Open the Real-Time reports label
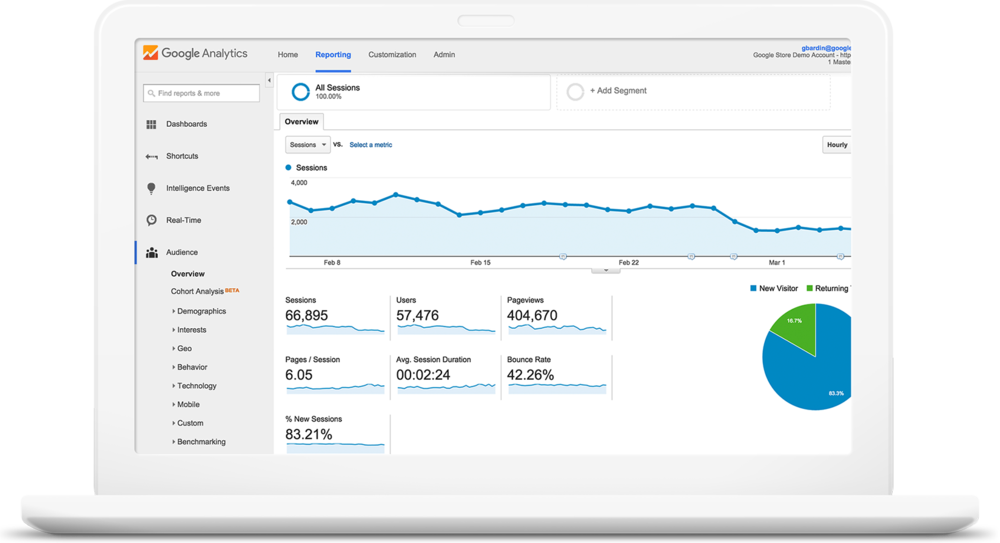Viewport: 1000px width, 543px height. tap(184, 220)
